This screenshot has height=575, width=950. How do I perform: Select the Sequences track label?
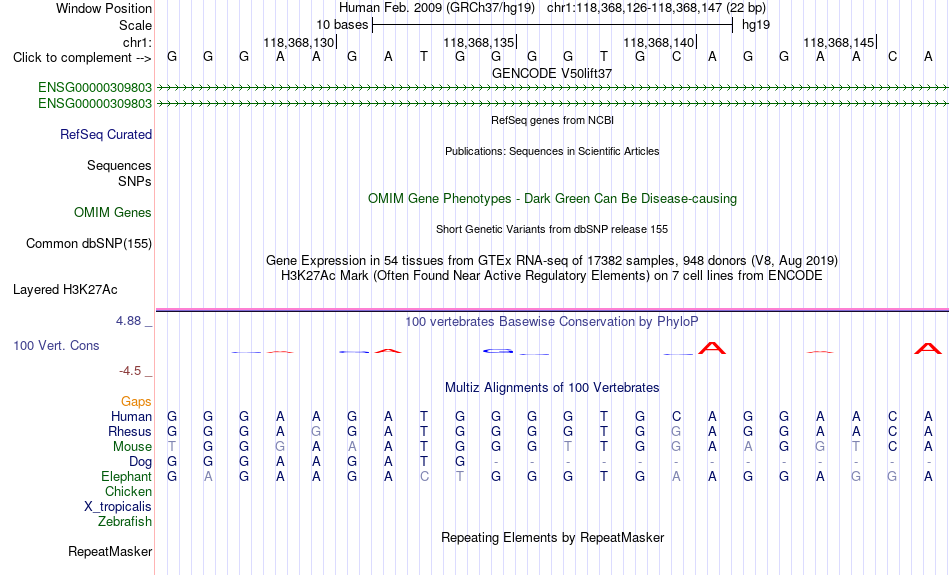pyautogui.click(x=119, y=165)
